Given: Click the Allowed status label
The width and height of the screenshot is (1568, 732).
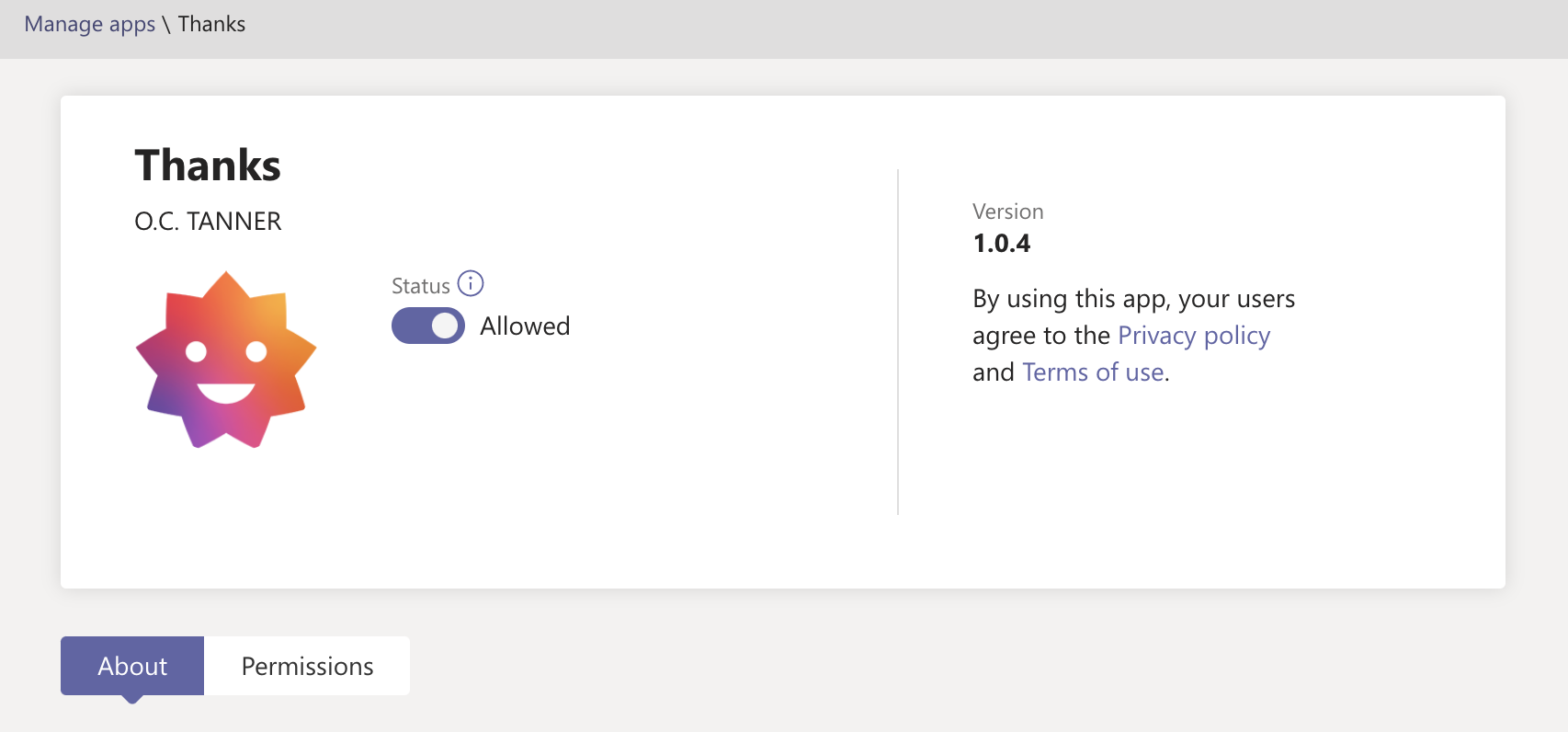Looking at the screenshot, I should click(525, 326).
